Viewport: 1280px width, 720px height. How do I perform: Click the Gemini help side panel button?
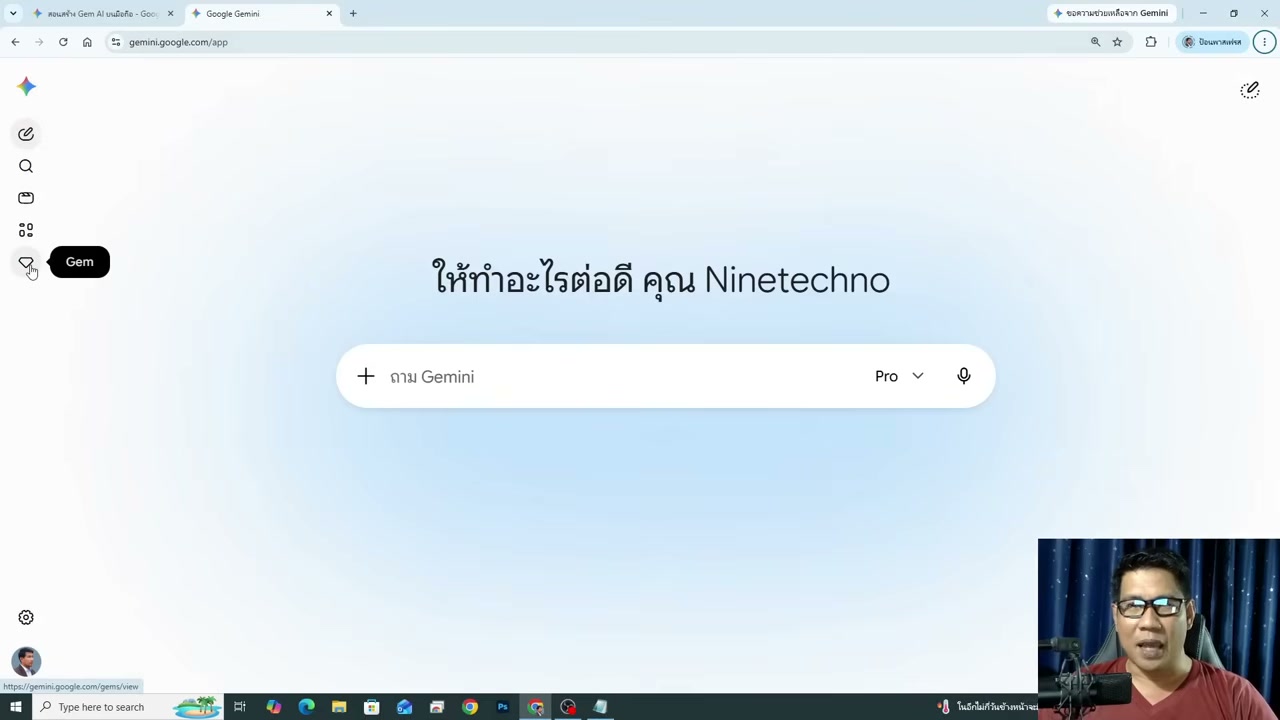[x=1111, y=14]
